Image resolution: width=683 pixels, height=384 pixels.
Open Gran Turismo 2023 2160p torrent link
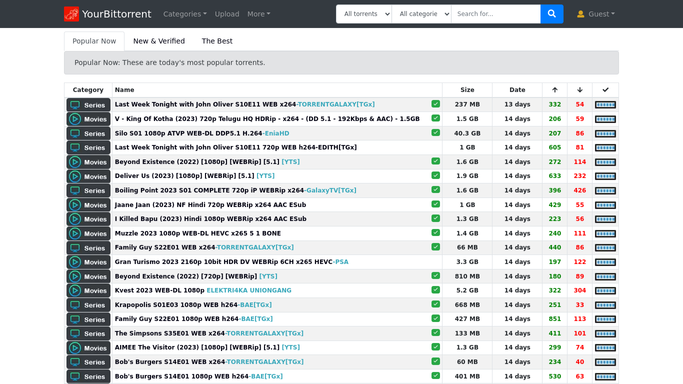(x=231, y=262)
